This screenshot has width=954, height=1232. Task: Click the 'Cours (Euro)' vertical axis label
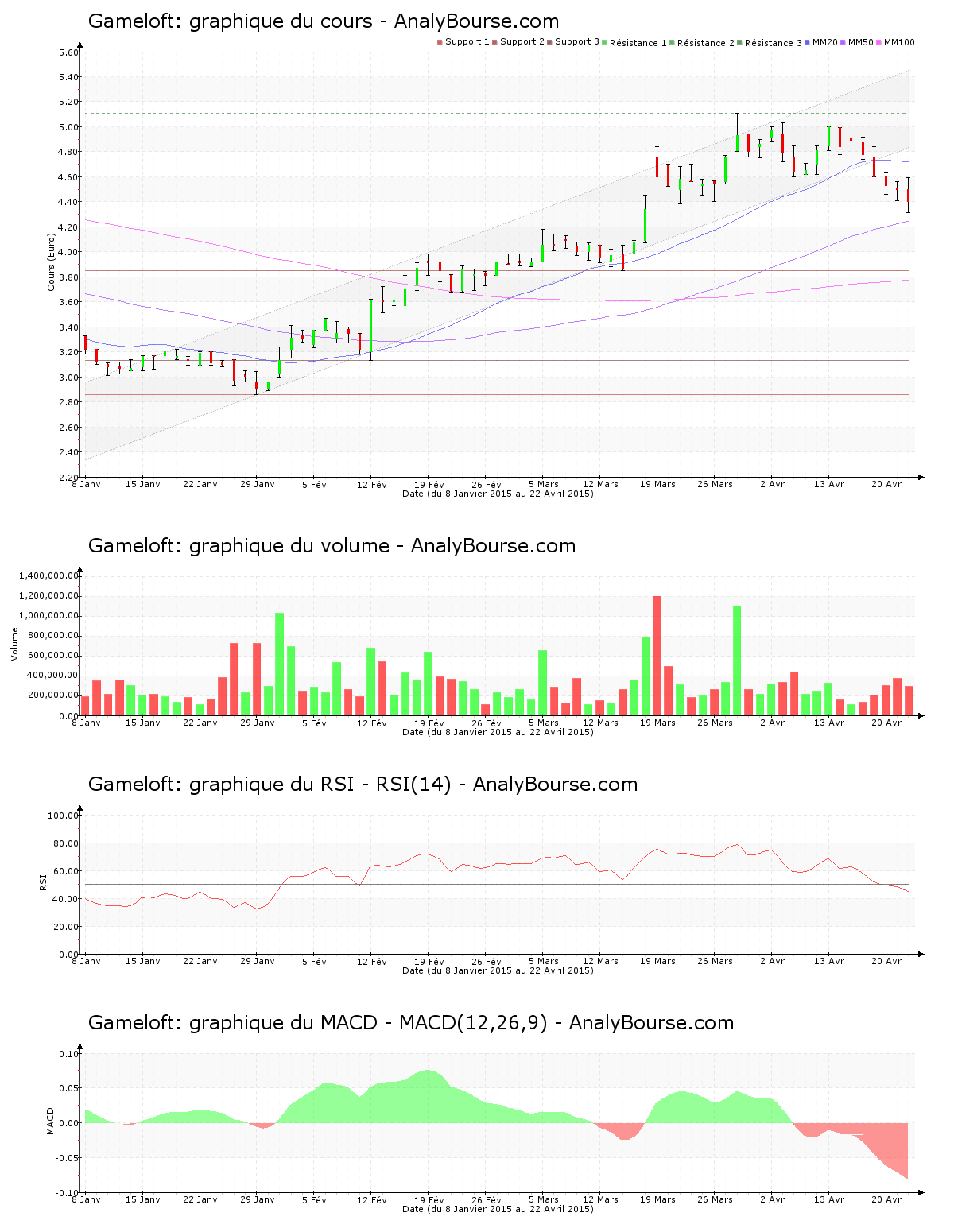51,262
